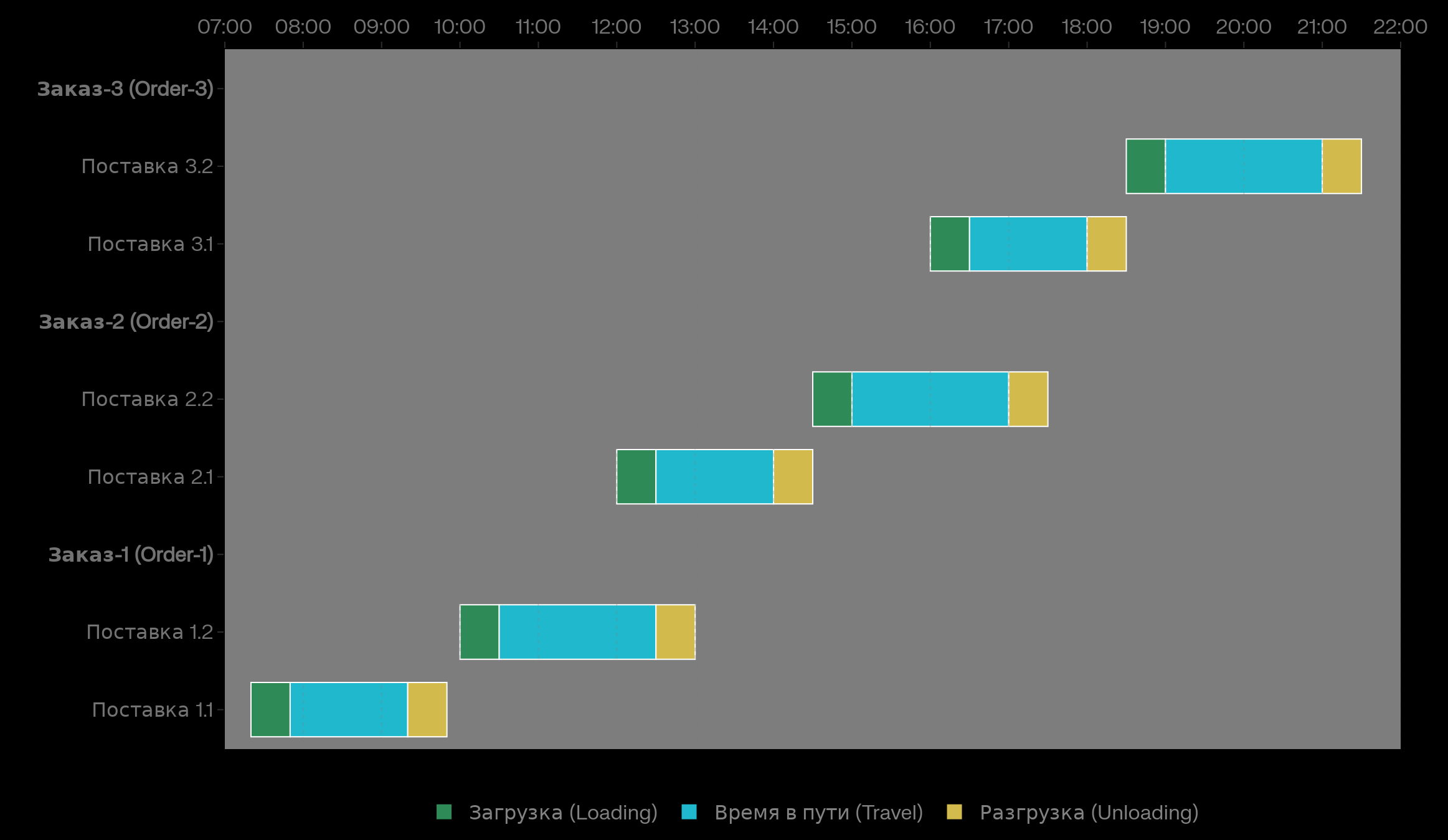Click the Поставка 1.1 cyan travel bar
Image resolution: width=1448 pixels, height=840 pixels.
349,710
